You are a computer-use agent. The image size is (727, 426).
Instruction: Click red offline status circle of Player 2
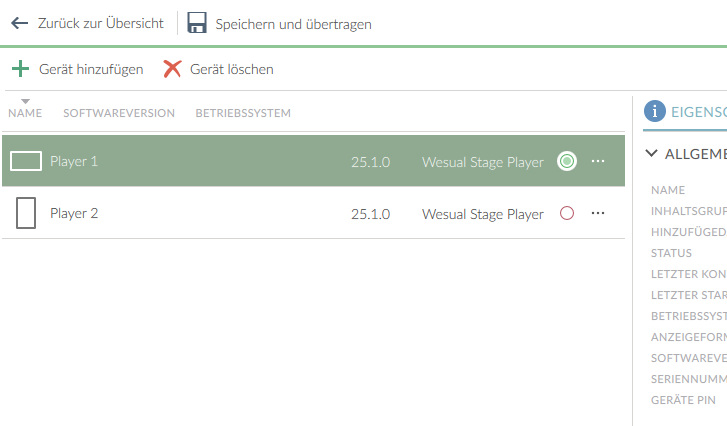[x=567, y=213]
